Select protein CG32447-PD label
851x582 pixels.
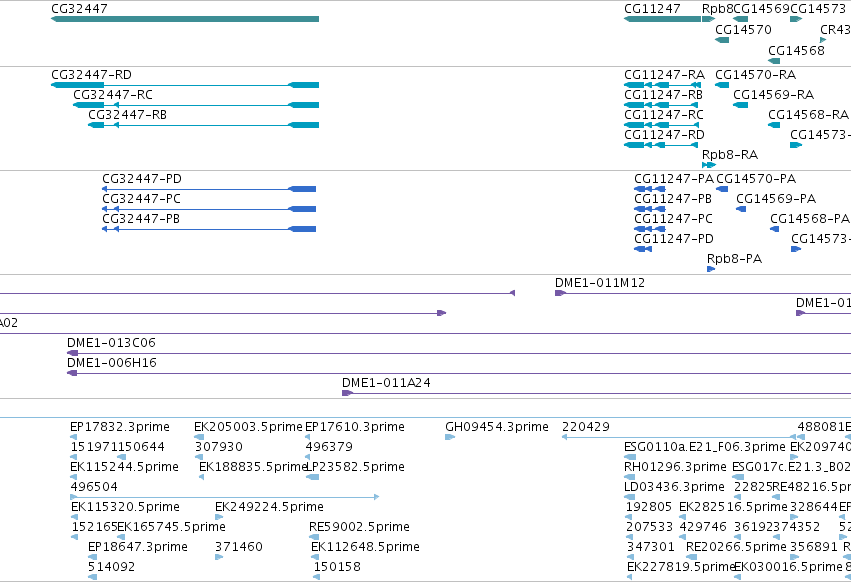pos(142,179)
